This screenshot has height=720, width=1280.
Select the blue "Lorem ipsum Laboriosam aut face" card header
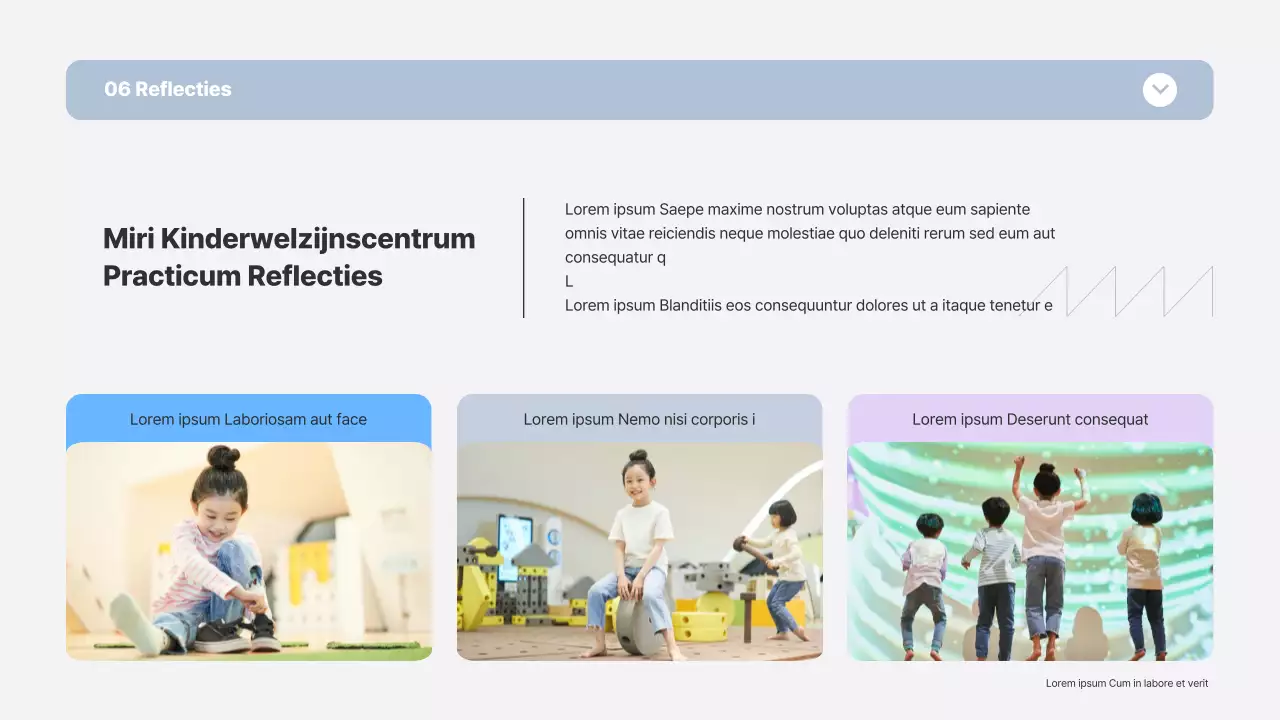pos(248,419)
